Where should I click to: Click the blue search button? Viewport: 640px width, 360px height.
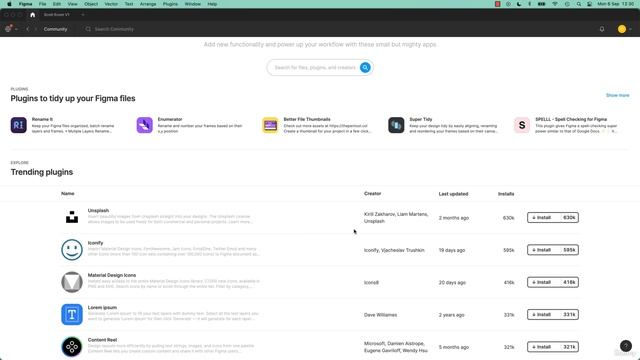click(365, 67)
